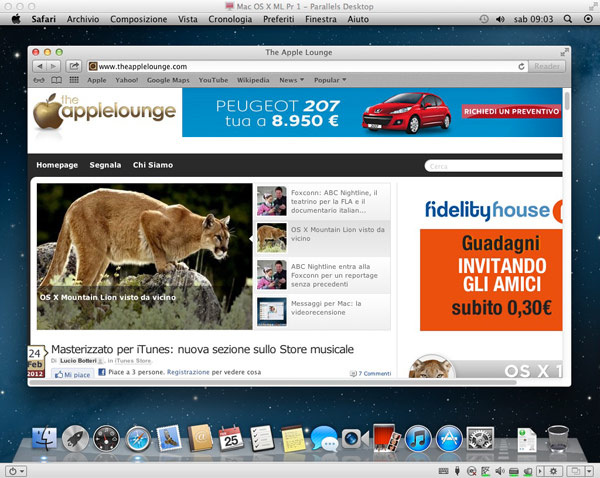Open the Safari menu
The width and height of the screenshot is (600, 478).
pos(44,19)
